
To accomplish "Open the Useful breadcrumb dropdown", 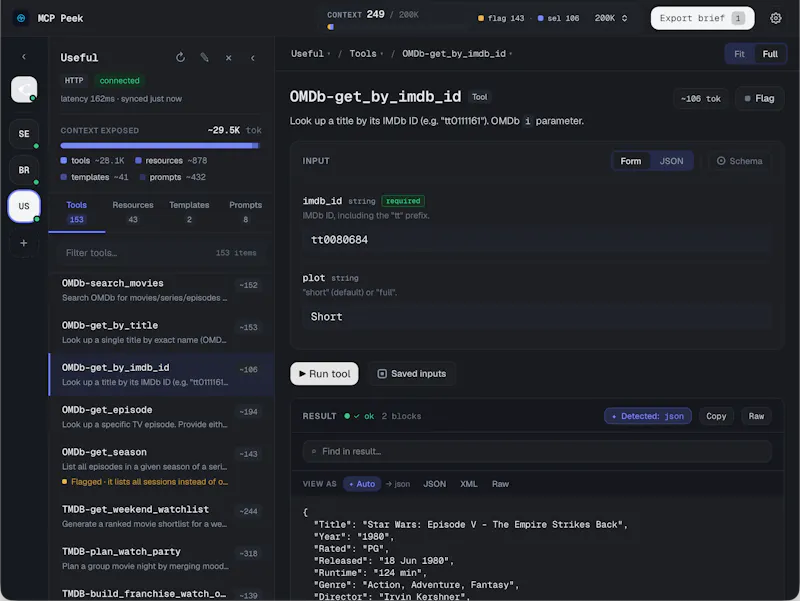I will (x=311, y=54).
